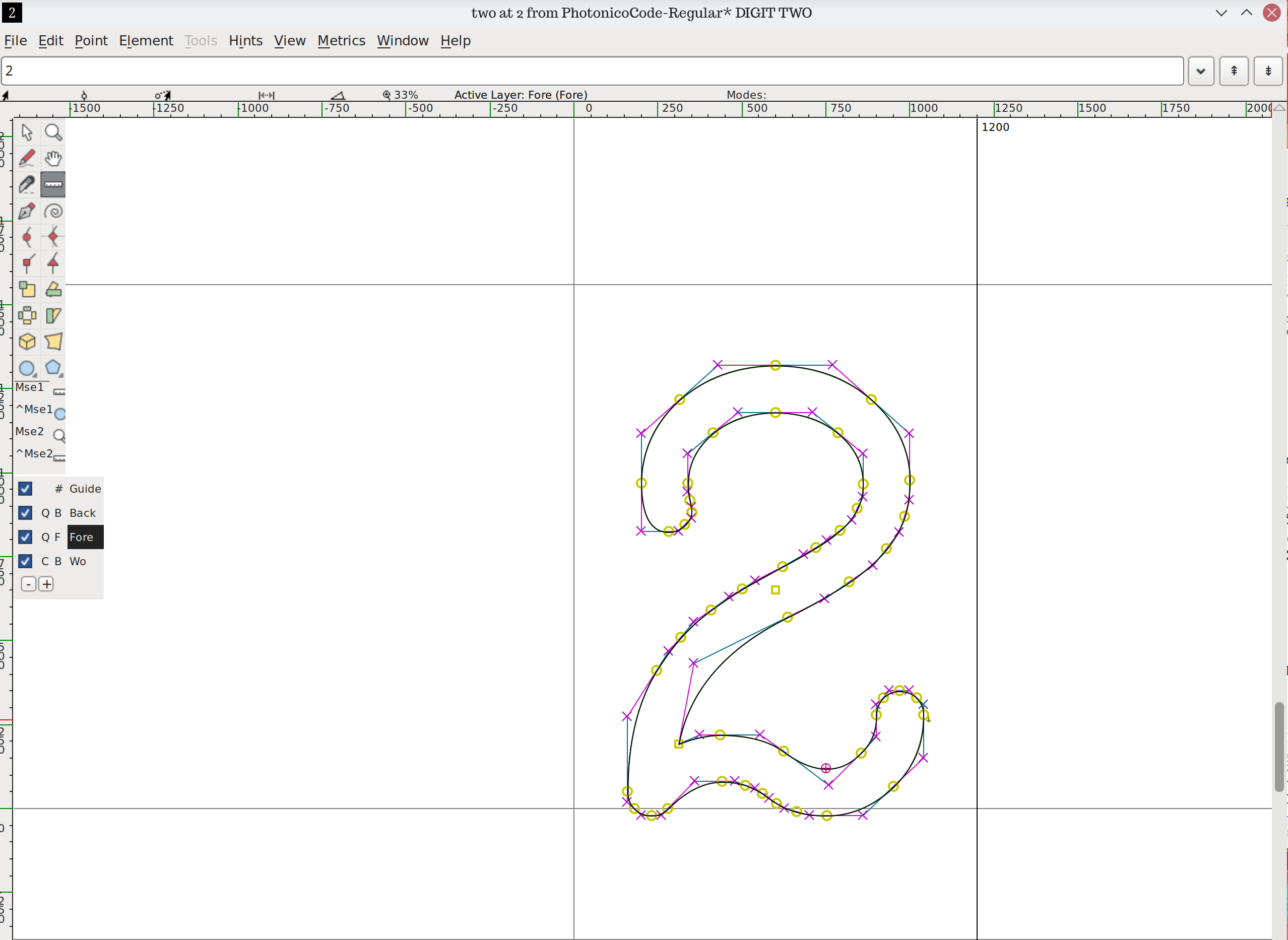Click the vertical scrollbar thumb
The width and height of the screenshot is (1288, 940).
[1279, 747]
